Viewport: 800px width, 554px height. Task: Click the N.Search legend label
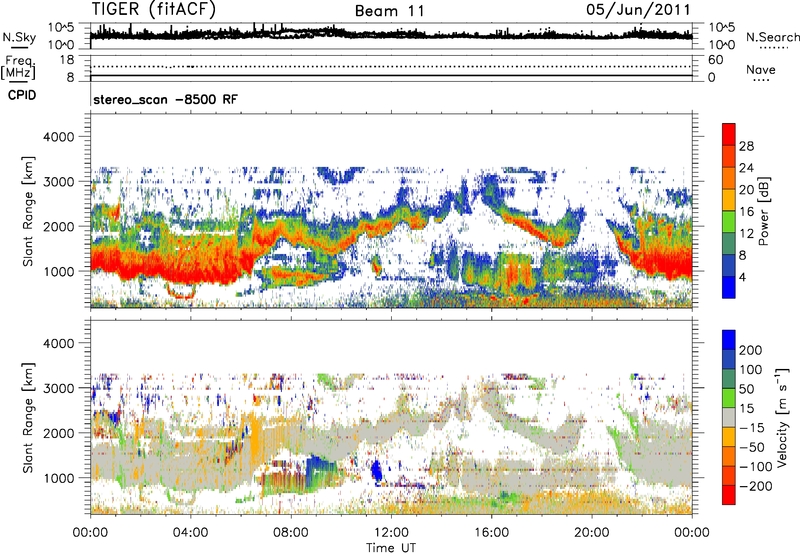click(x=773, y=37)
